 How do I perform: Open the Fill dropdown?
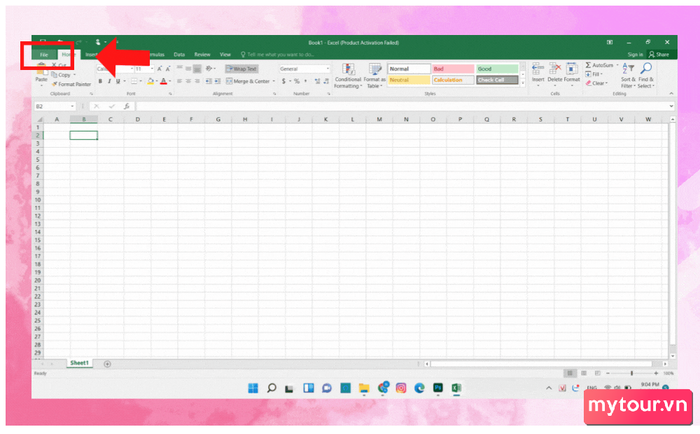594,74
